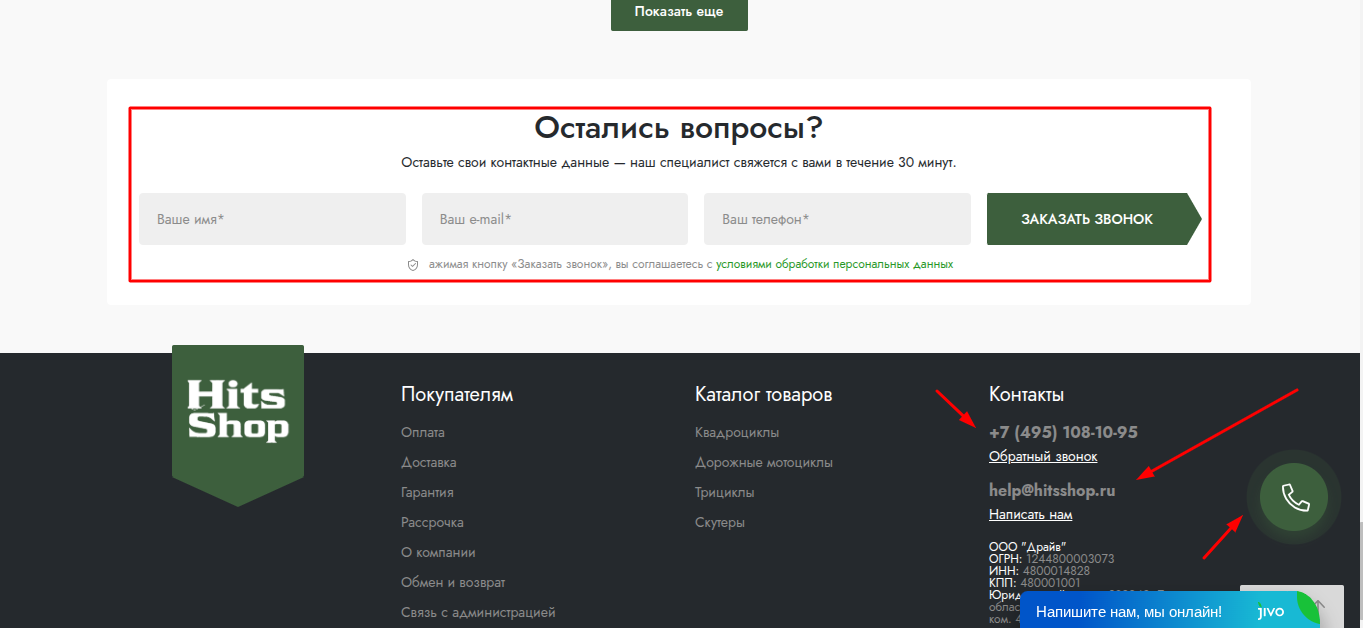Open the Hits Shop logo
The height and width of the screenshot is (628, 1363).
coord(238,425)
